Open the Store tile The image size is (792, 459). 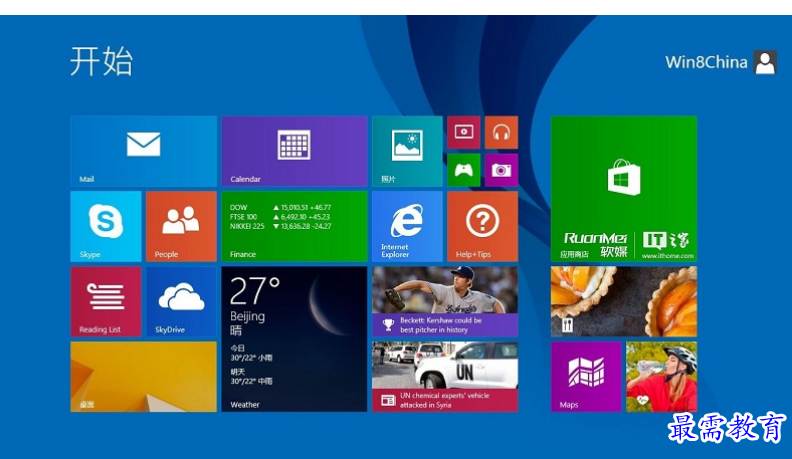624,189
